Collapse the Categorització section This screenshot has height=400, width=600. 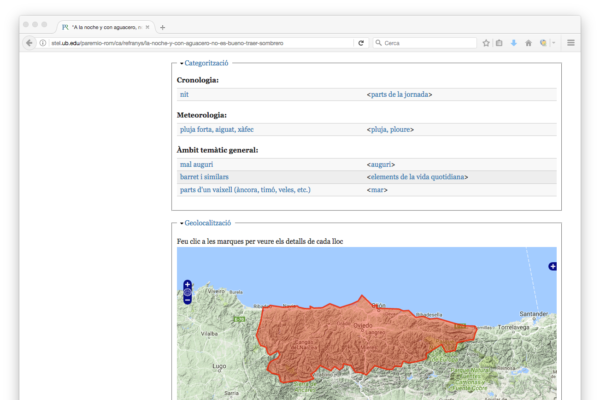click(x=205, y=63)
